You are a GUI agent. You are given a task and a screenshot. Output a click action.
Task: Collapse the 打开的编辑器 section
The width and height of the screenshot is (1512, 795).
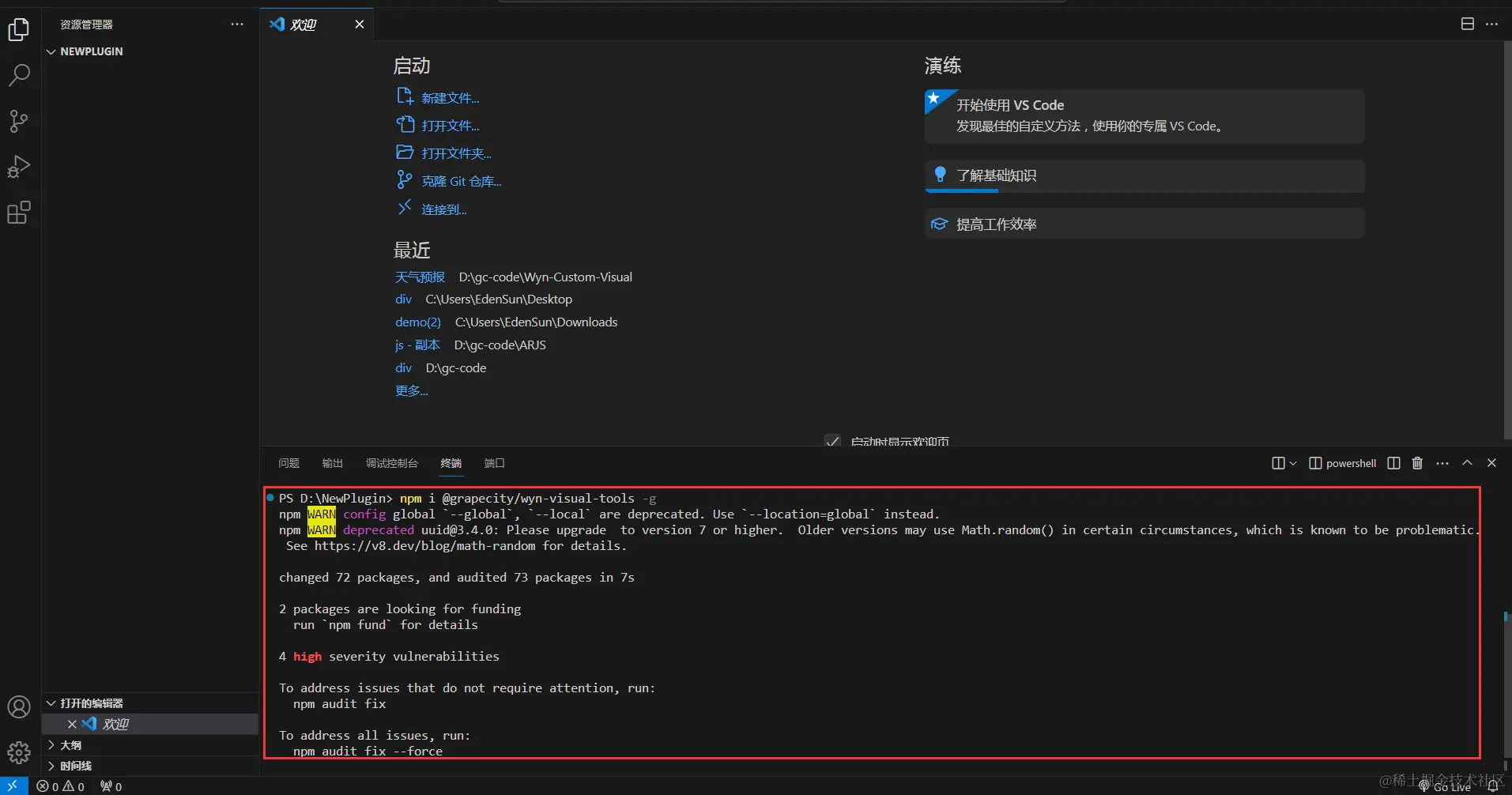point(150,703)
